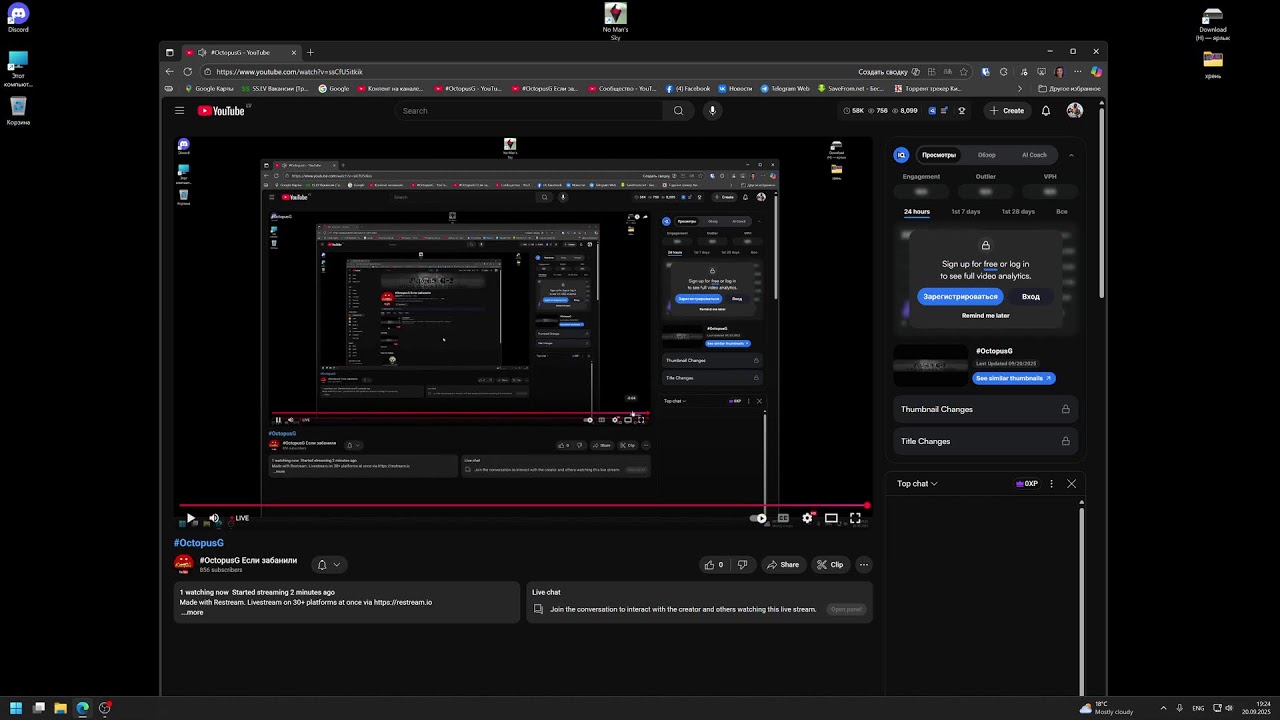Start voice search with the microphone
The image size is (1280, 720).
click(712, 111)
